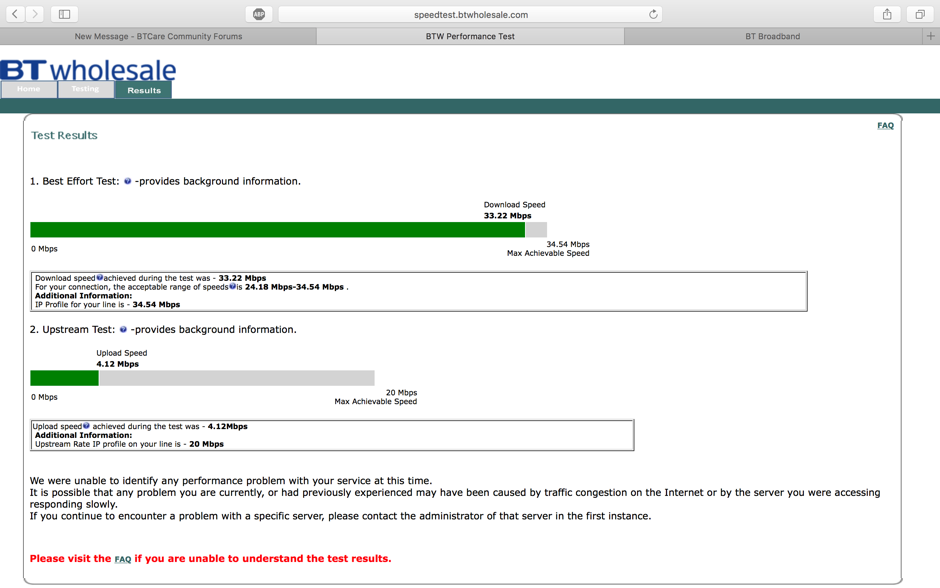The height and width of the screenshot is (588, 940).
Task: Click 'Download Speed' label above the bar
Action: click(x=514, y=205)
